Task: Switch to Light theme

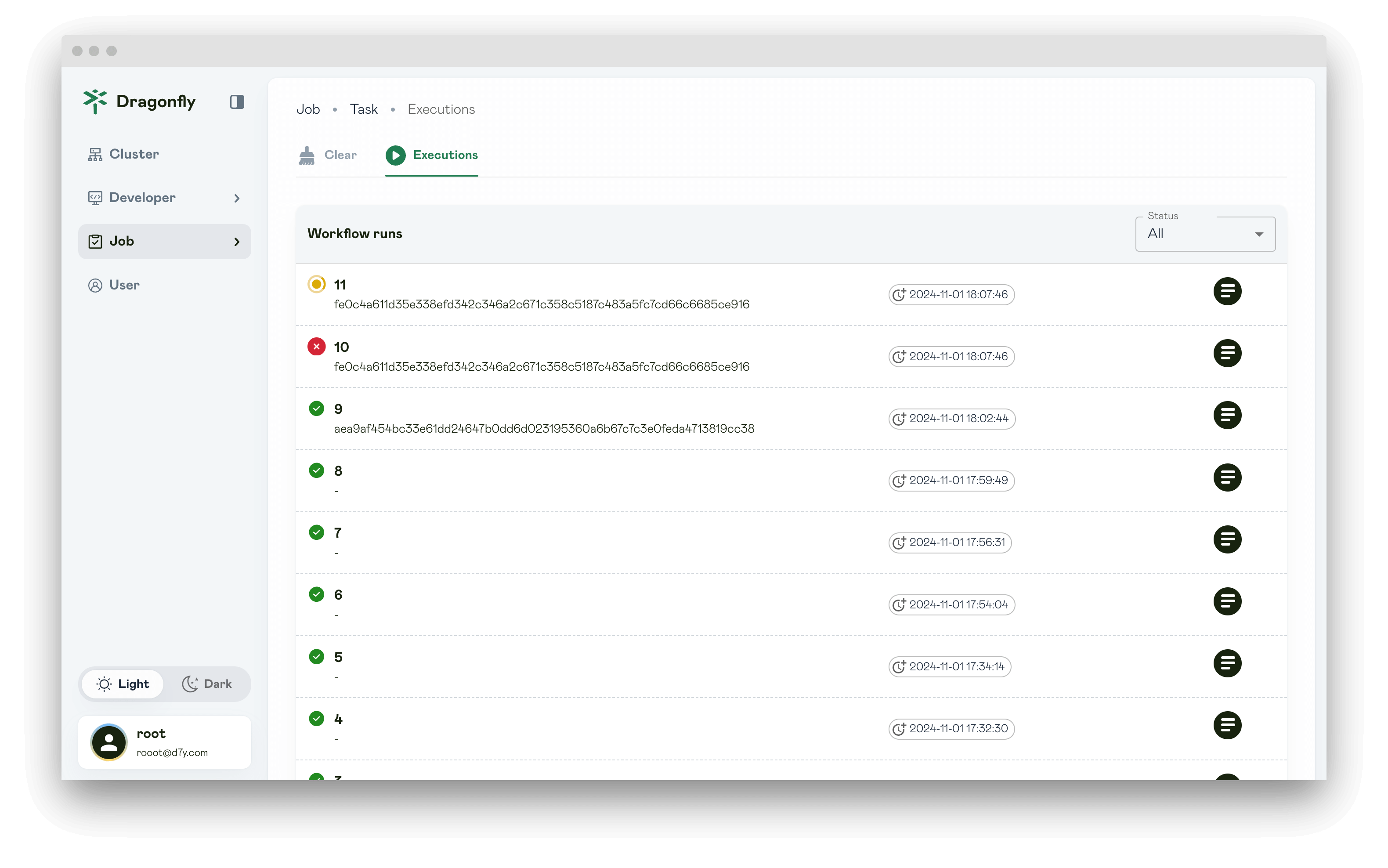Action: (x=123, y=684)
